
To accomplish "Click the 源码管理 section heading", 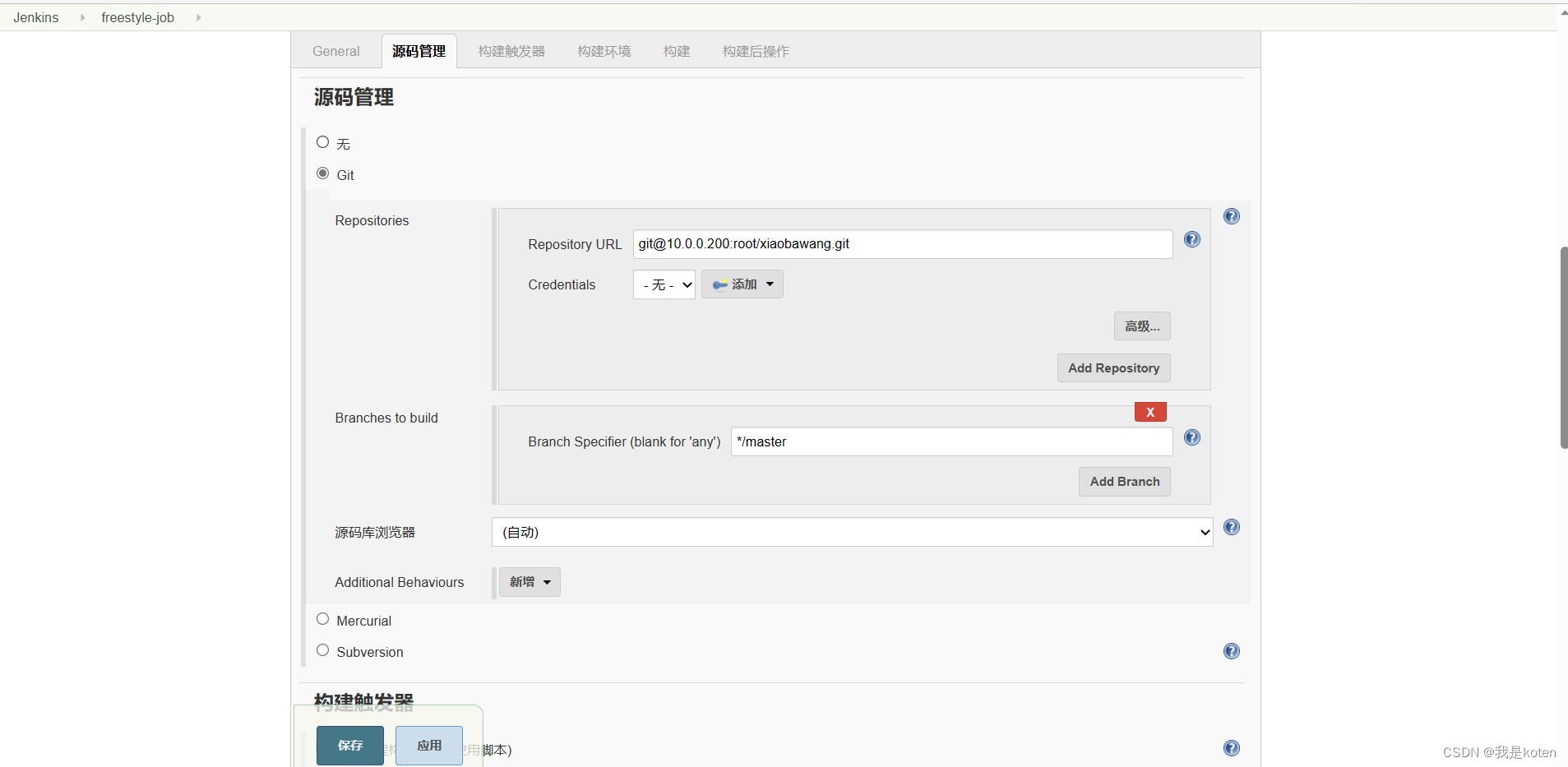I will [x=354, y=97].
